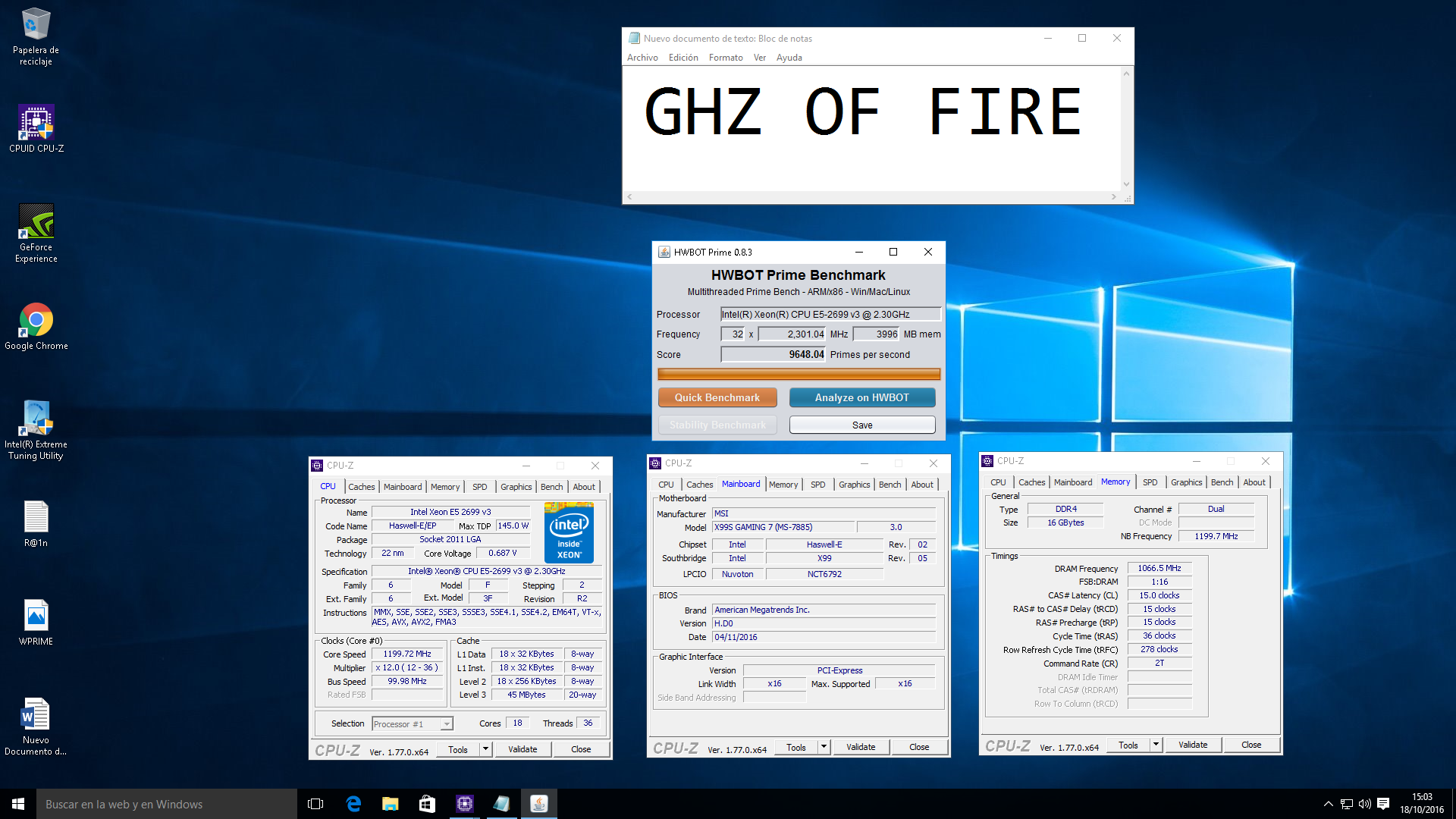Open the Formato menu in Notepad

pyautogui.click(x=726, y=58)
